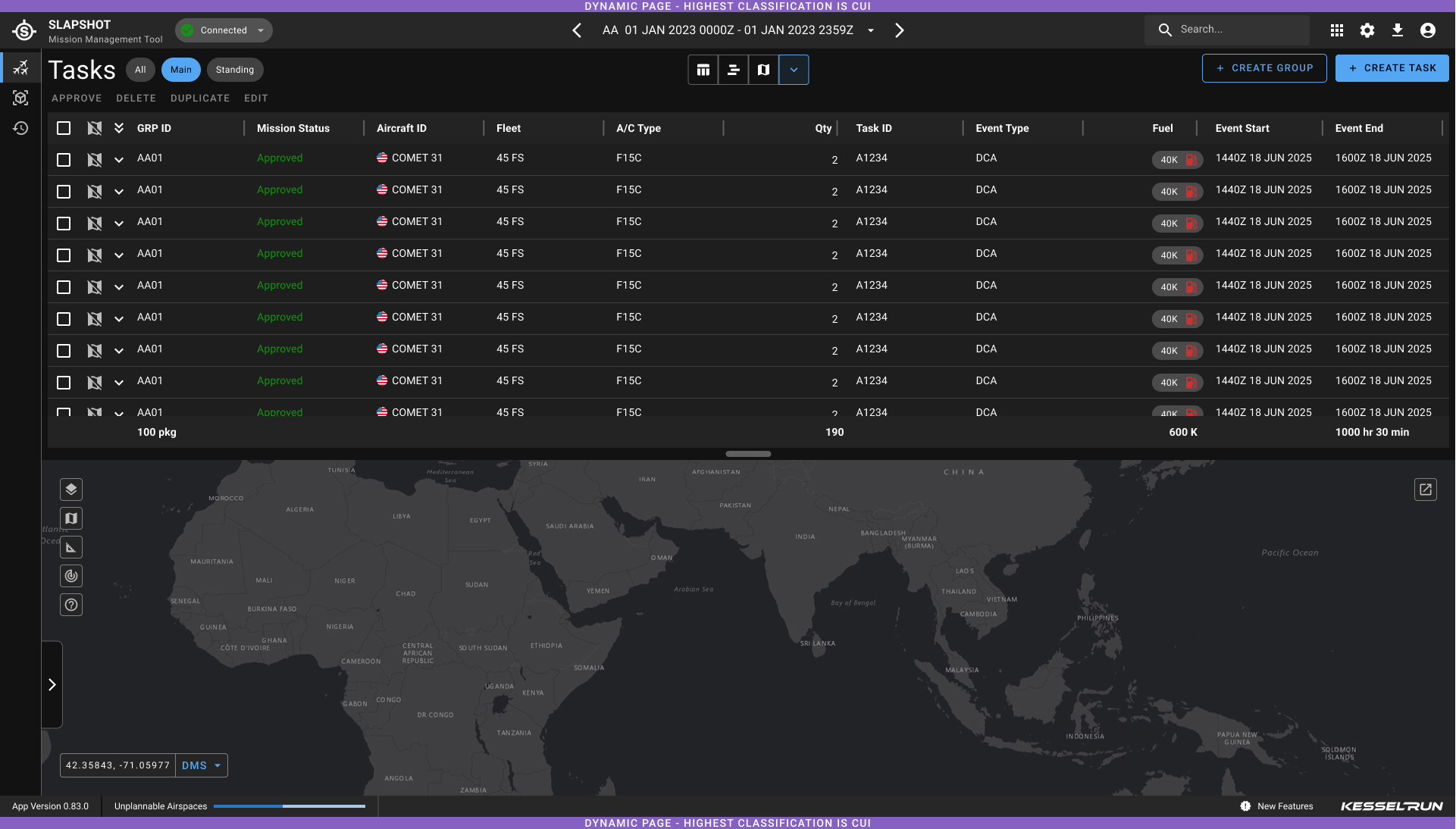This screenshot has height=829, width=1456.
Task: Toggle map visibility for second row
Action: click(x=94, y=192)
